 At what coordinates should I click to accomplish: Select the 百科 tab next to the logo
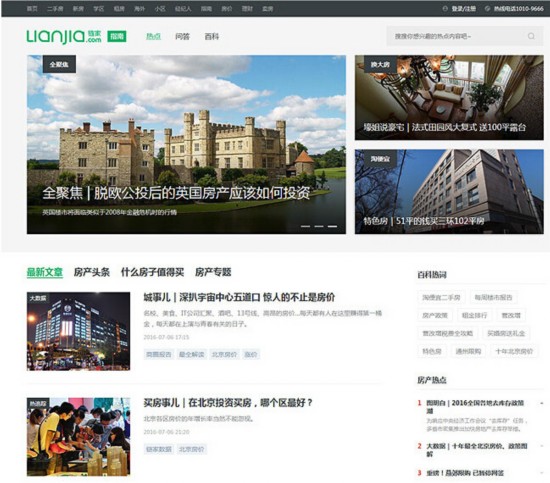click(212, 36)
